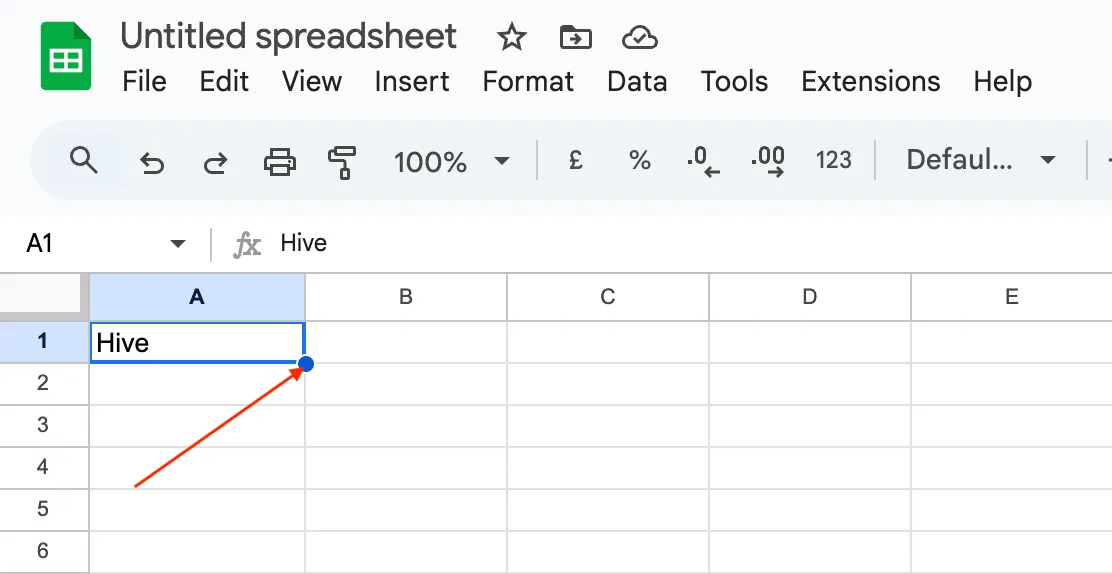Star the Untitled spreadsheet
1112x574 pixels.
511,37
